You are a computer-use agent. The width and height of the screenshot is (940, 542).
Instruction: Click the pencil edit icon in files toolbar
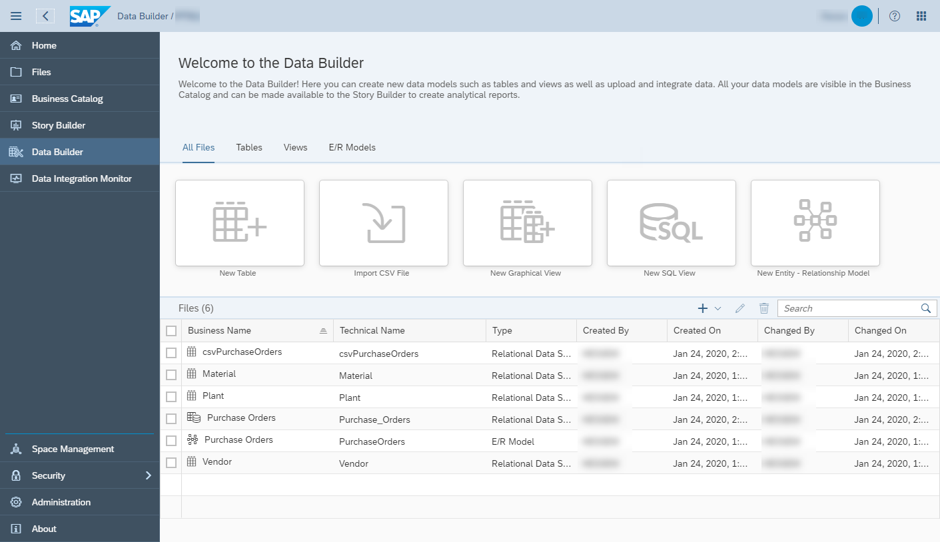[x=740, y=308]
